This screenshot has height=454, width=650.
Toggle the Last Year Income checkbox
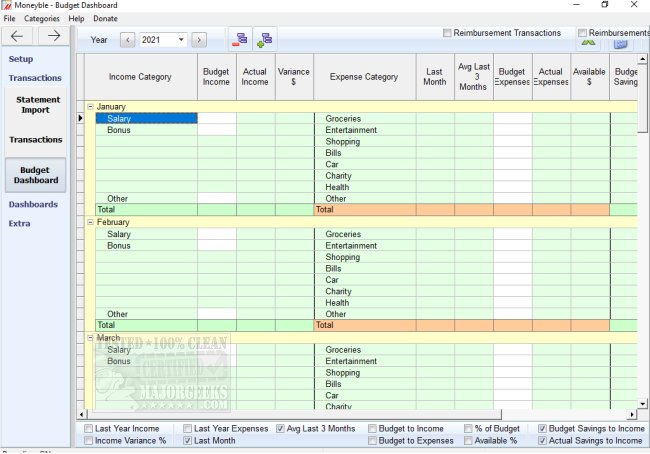[x=88, y=428]
